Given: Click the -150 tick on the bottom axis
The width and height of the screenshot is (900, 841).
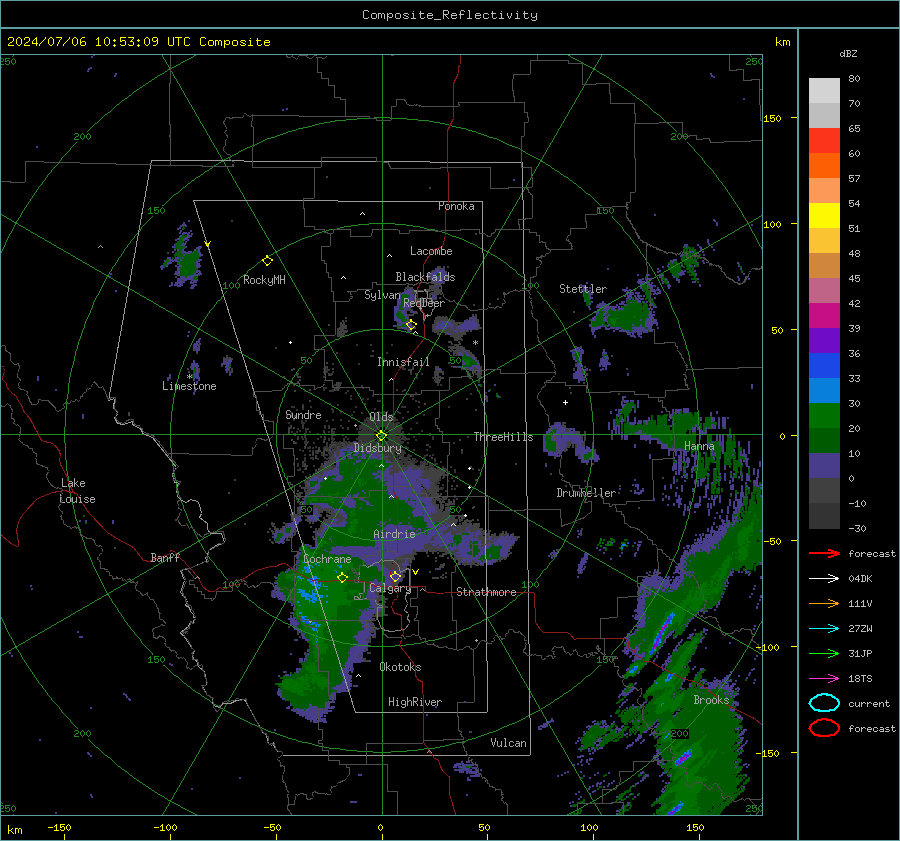Looking at the screenshot, I should (59, 827).
